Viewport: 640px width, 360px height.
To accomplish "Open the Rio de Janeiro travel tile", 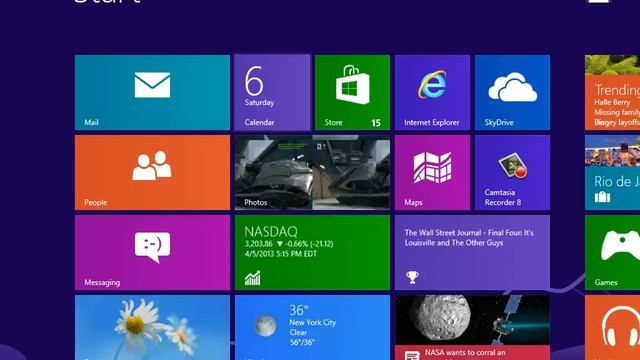I will click(612, 173).
